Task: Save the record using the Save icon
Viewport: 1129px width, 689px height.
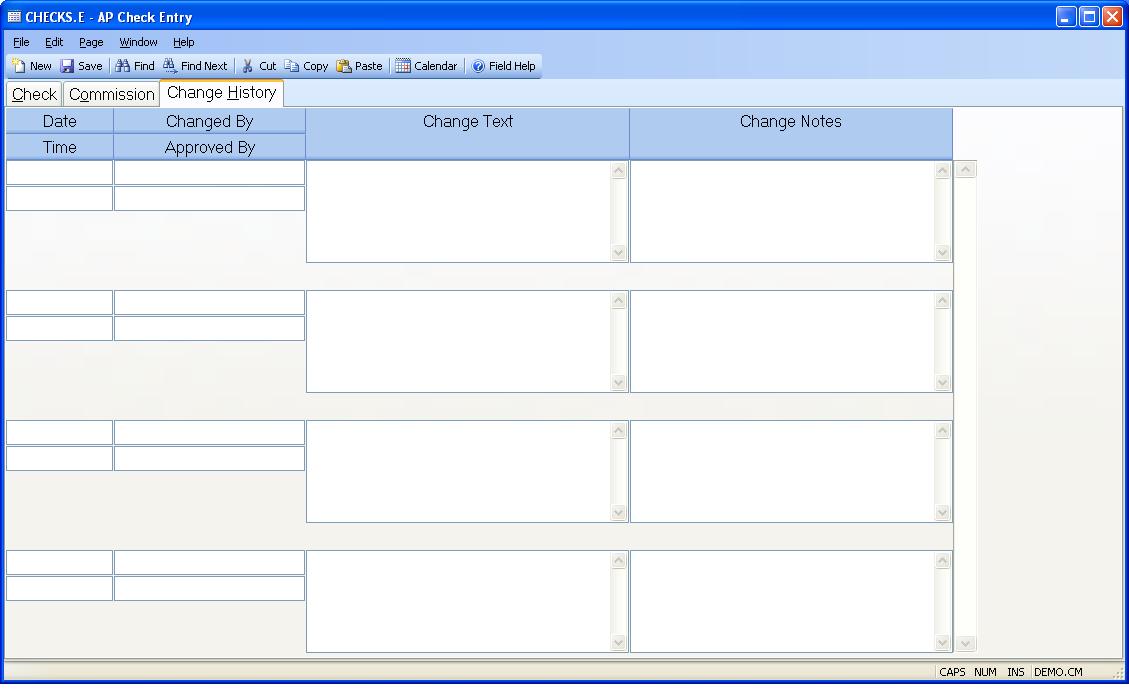Action: pyautogui.click(x=68, y=66)
